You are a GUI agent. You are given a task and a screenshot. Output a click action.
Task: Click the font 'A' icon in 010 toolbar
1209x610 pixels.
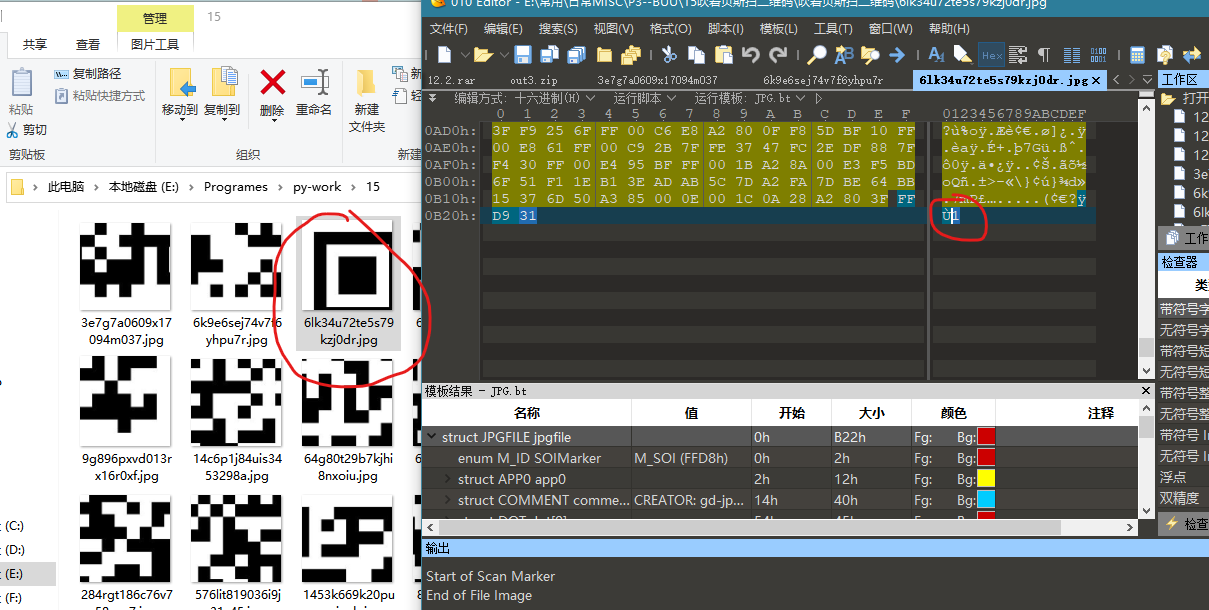[936, 55]
